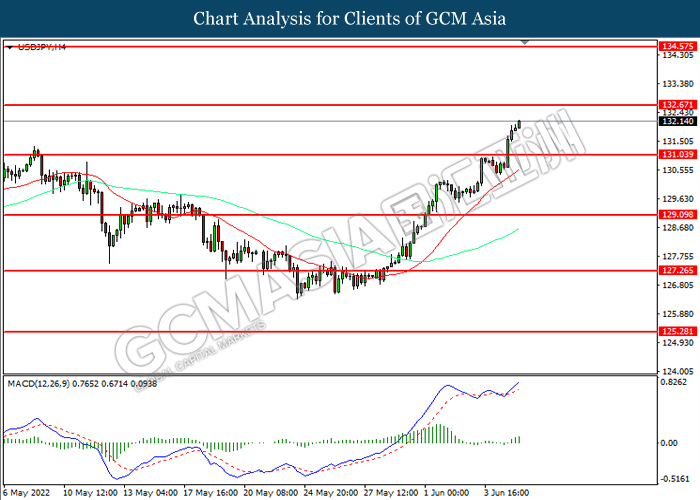Click the 129.630 price scale value
This screenshot has height=500, width=700.
click(678, 199)
